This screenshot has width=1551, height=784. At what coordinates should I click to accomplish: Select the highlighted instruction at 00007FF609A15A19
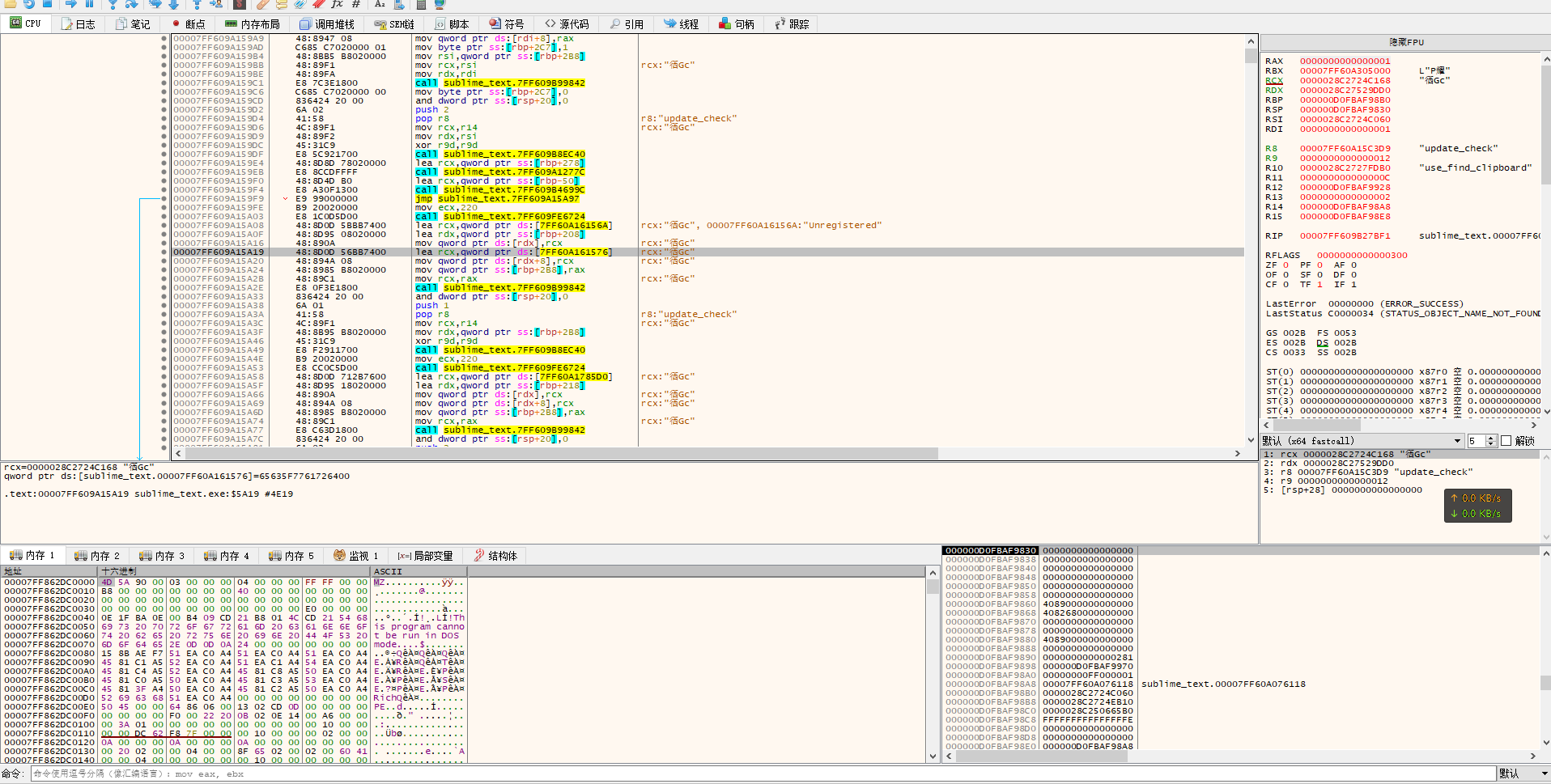point(708,252)
